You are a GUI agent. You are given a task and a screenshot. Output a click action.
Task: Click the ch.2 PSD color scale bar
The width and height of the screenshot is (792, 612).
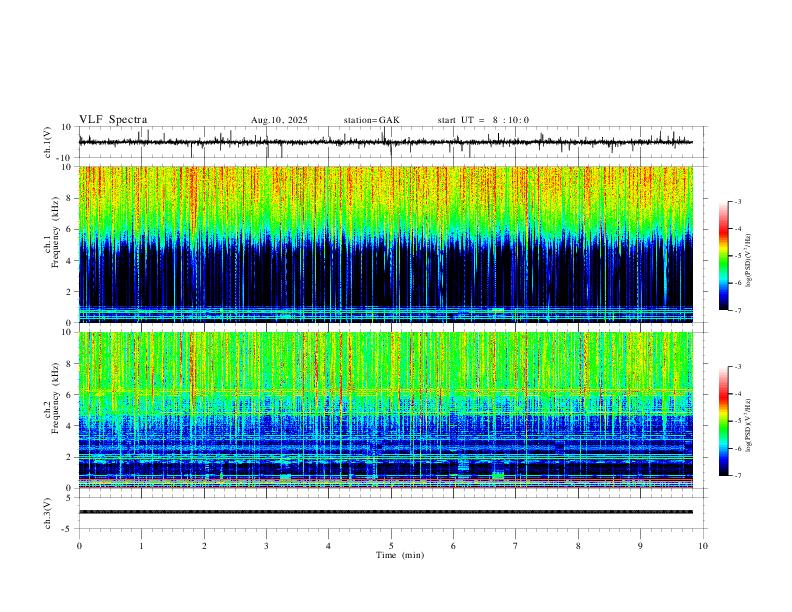coord(723,421)
